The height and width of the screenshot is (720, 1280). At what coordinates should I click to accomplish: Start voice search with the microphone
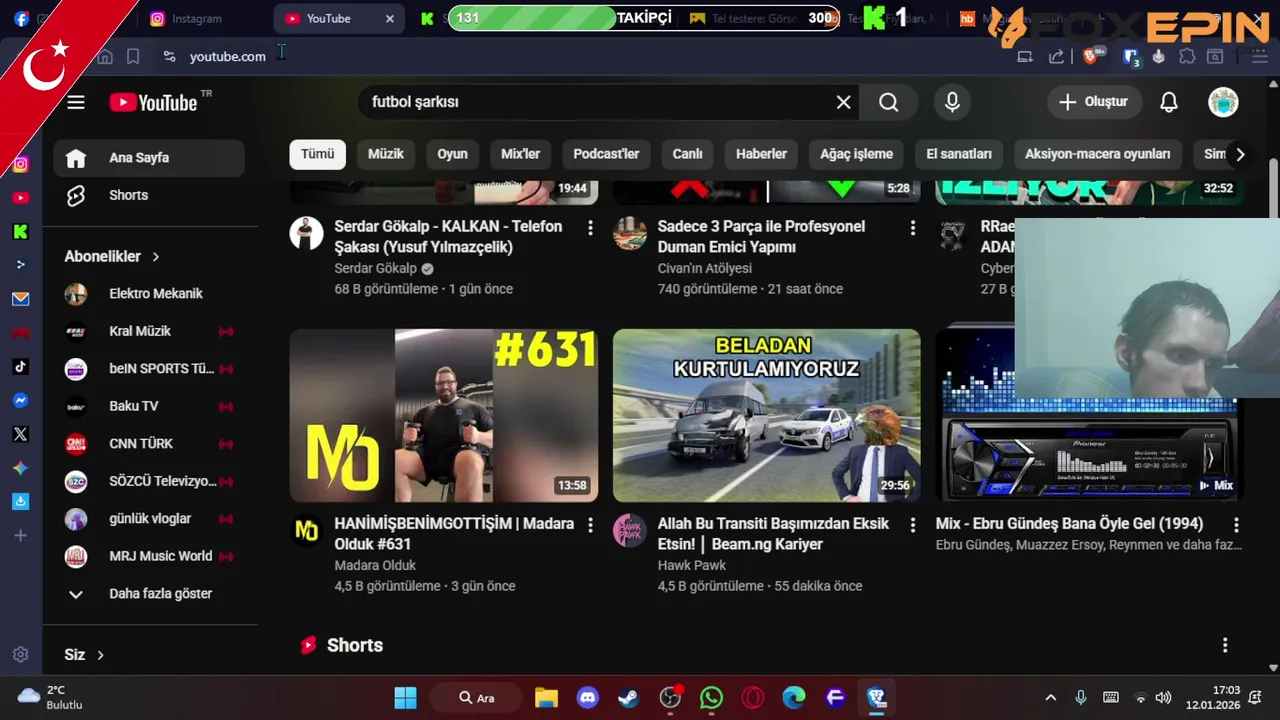pos(952,102)
